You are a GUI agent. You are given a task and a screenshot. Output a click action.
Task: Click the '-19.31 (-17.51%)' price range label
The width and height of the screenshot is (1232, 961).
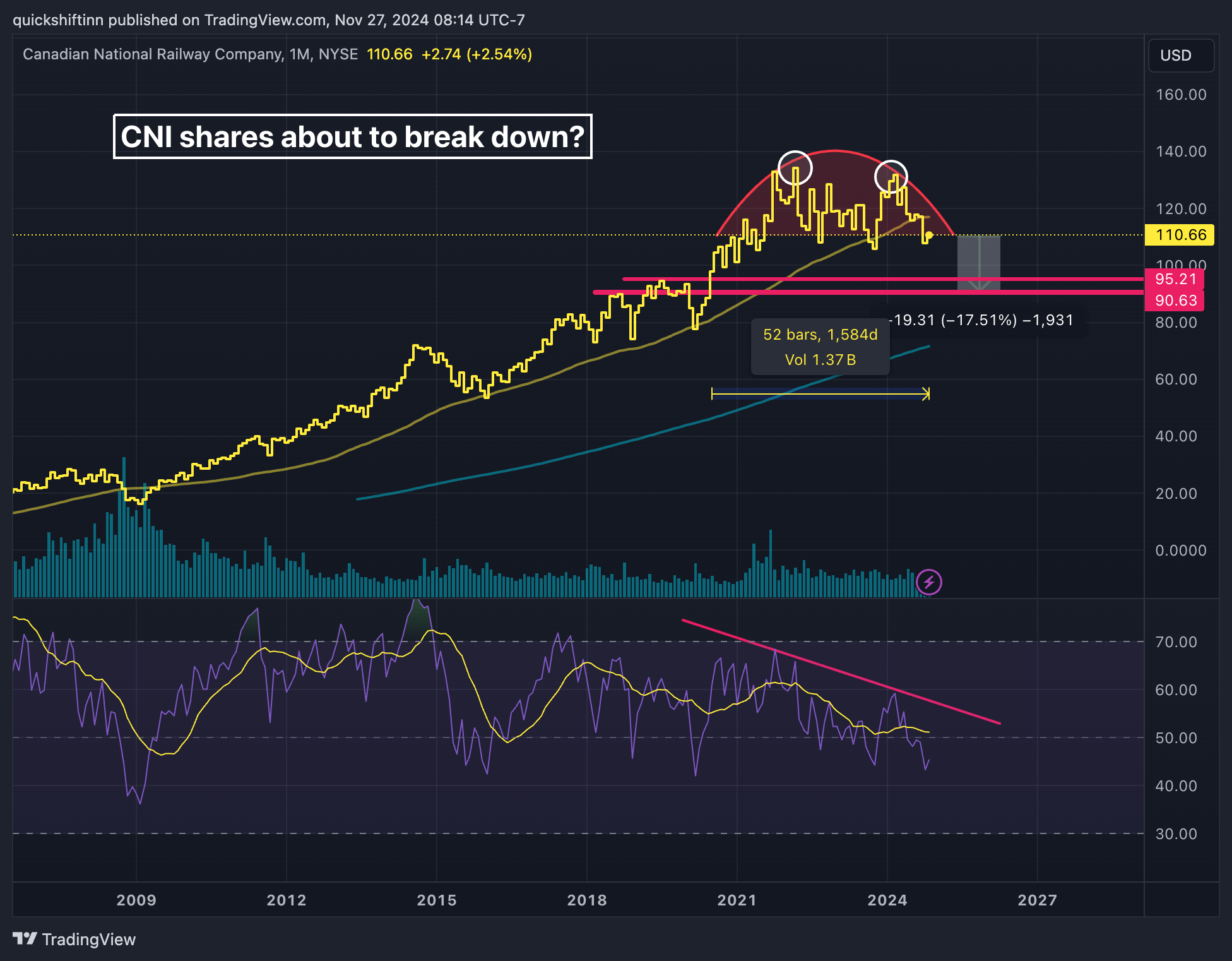(981, 320)
